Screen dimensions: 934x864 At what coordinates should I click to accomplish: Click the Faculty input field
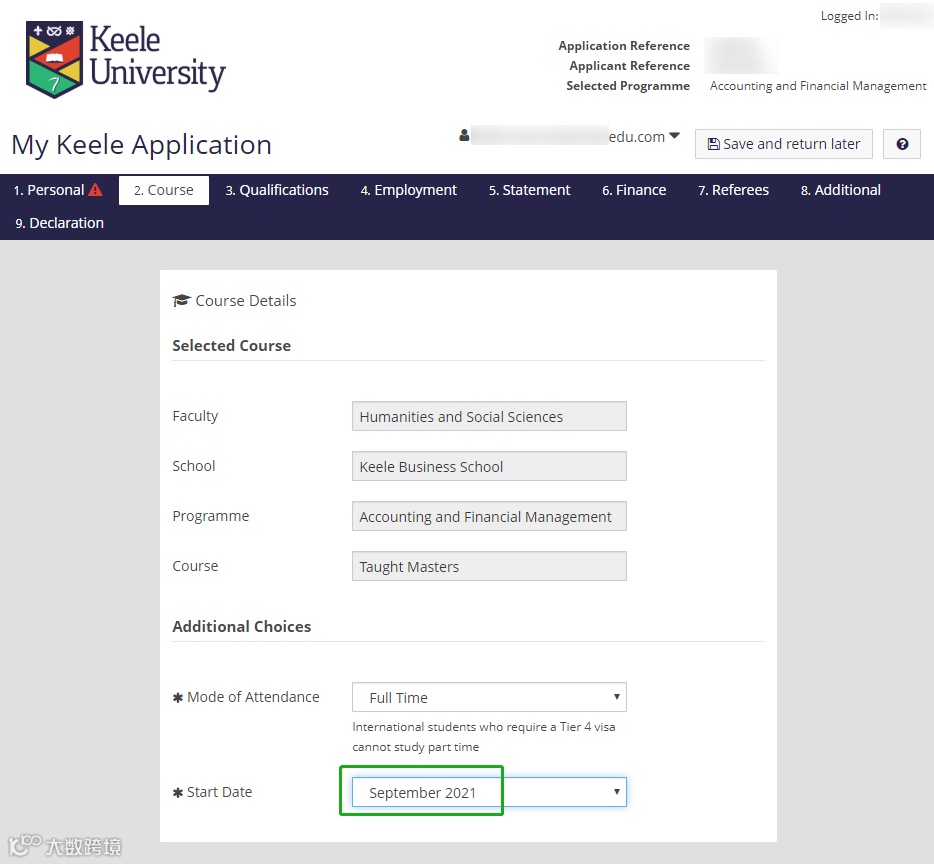pos(489,416)
